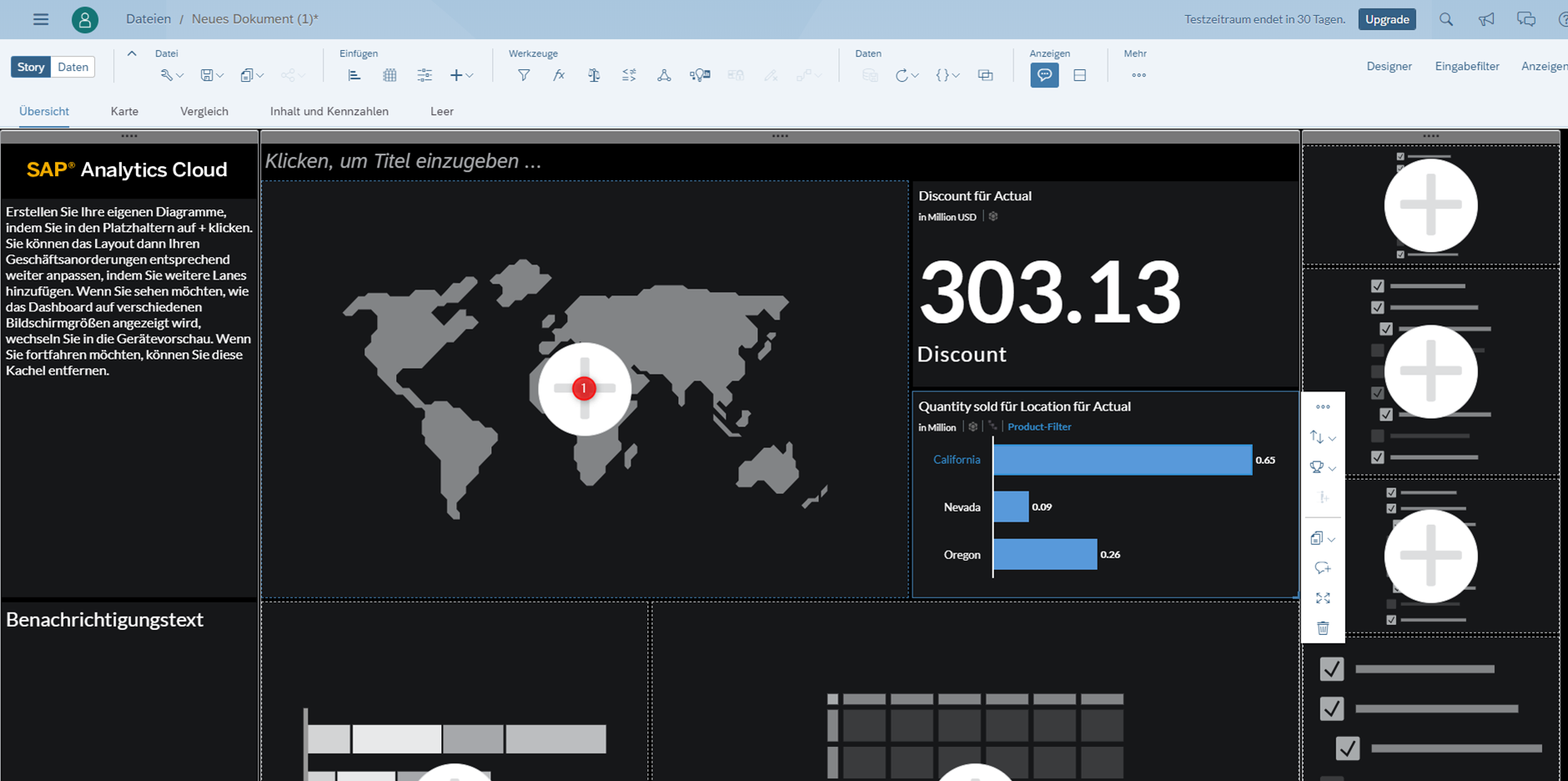The height and width of the screenshot is (781, 1568).
Task: Open notifications megaphone icon
Action: coord(1486,19)
